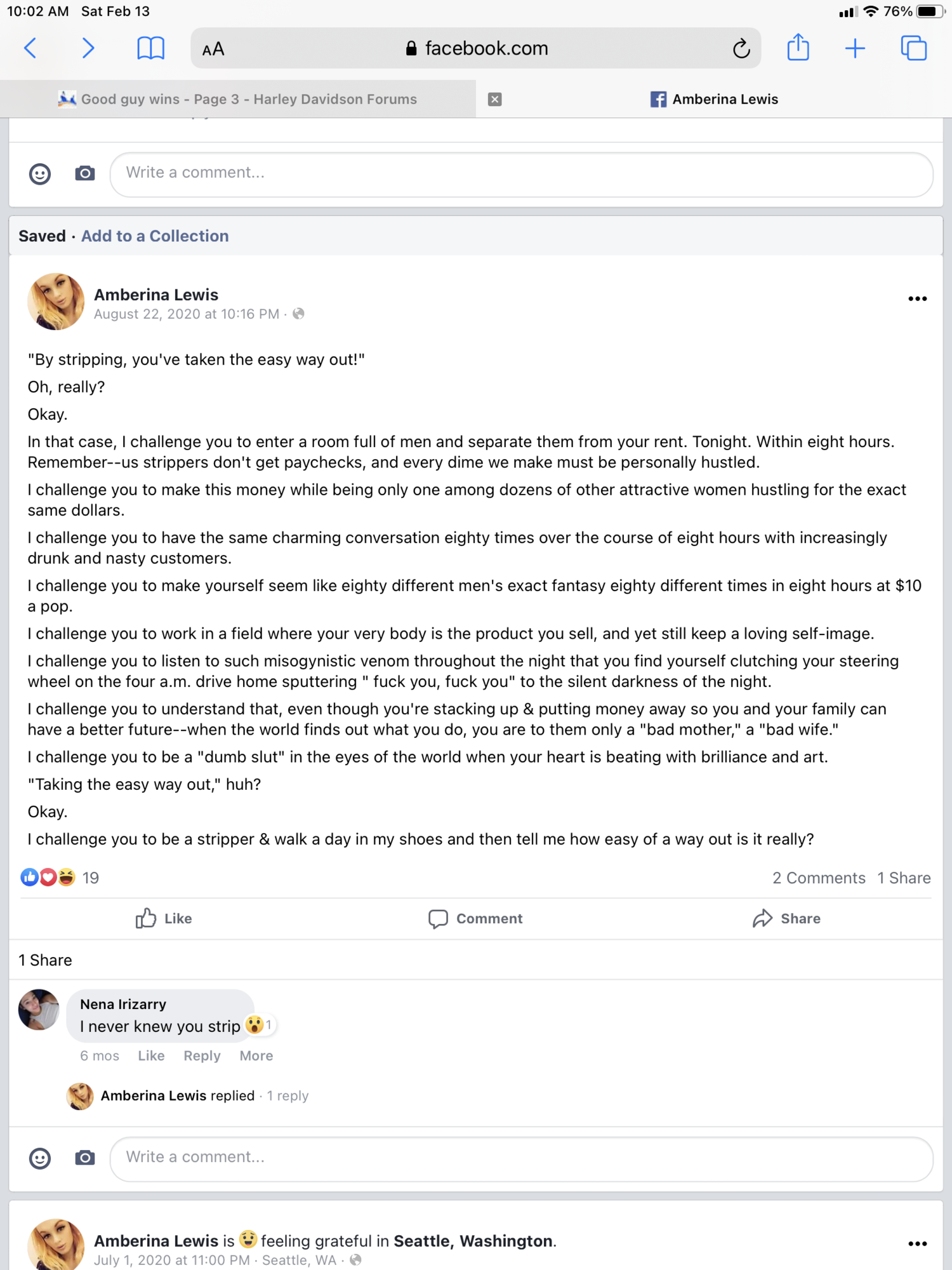
Task: Open Reader text size AA control
Action: pyautogui.click(x=213, y=49)
